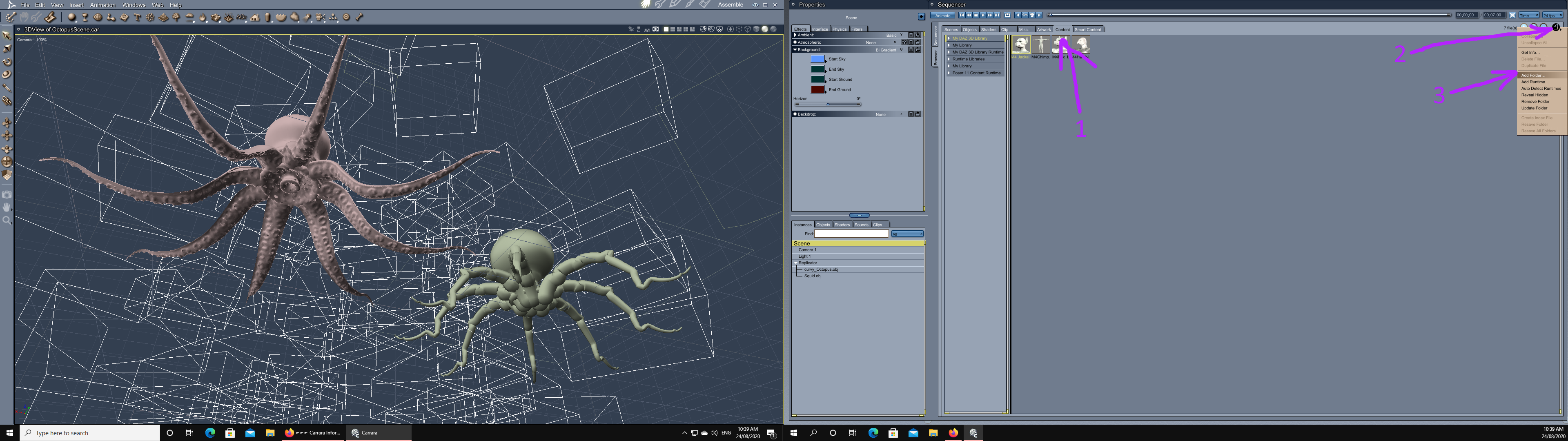This screenshot has height=441, width=1568.
Task: Expand the Ambient section
Action: coord(795,36)
